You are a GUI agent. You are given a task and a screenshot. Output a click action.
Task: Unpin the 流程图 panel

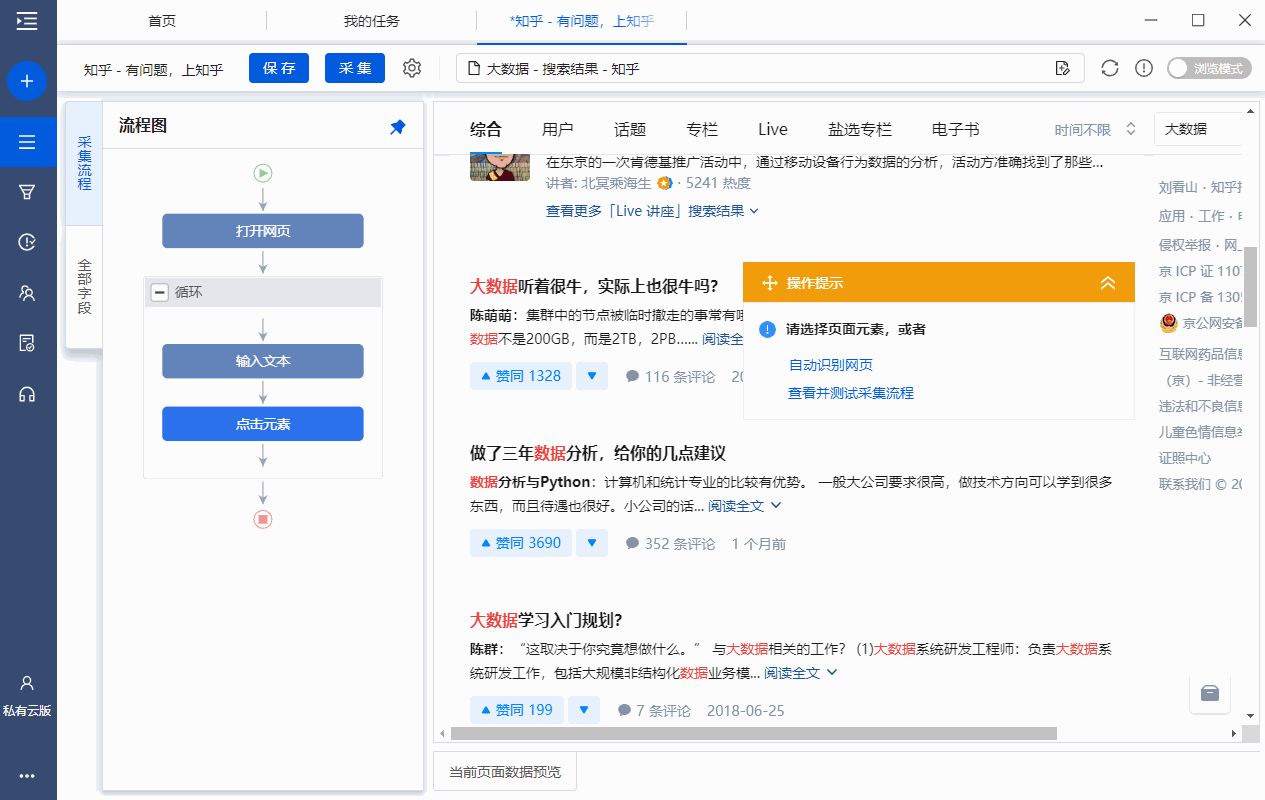398,126
